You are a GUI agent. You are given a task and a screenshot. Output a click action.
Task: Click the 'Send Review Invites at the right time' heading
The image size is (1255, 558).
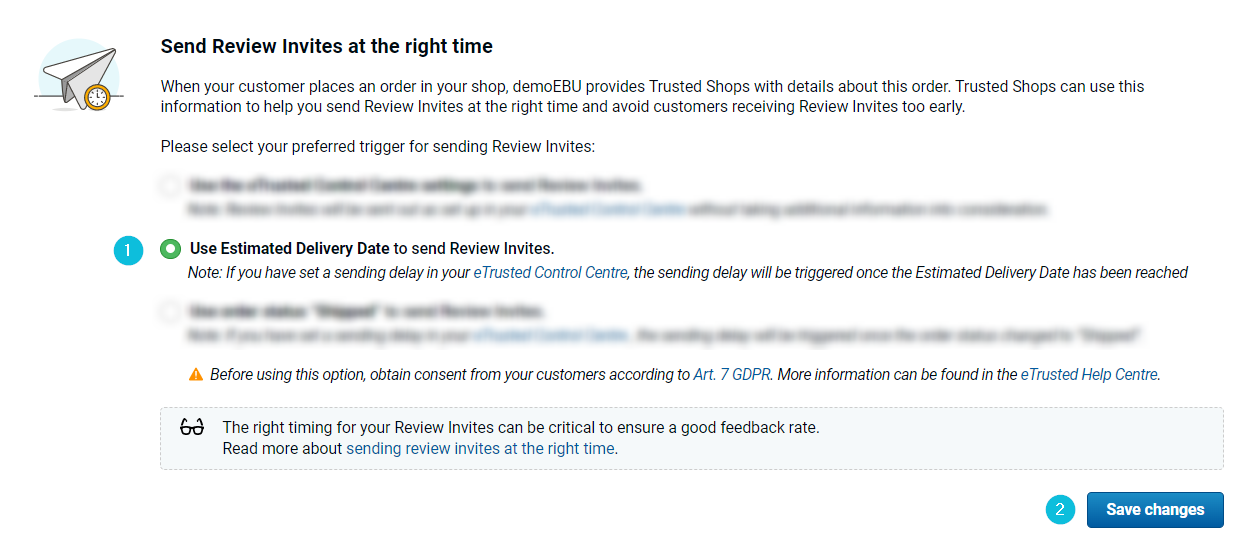[327, 46]
